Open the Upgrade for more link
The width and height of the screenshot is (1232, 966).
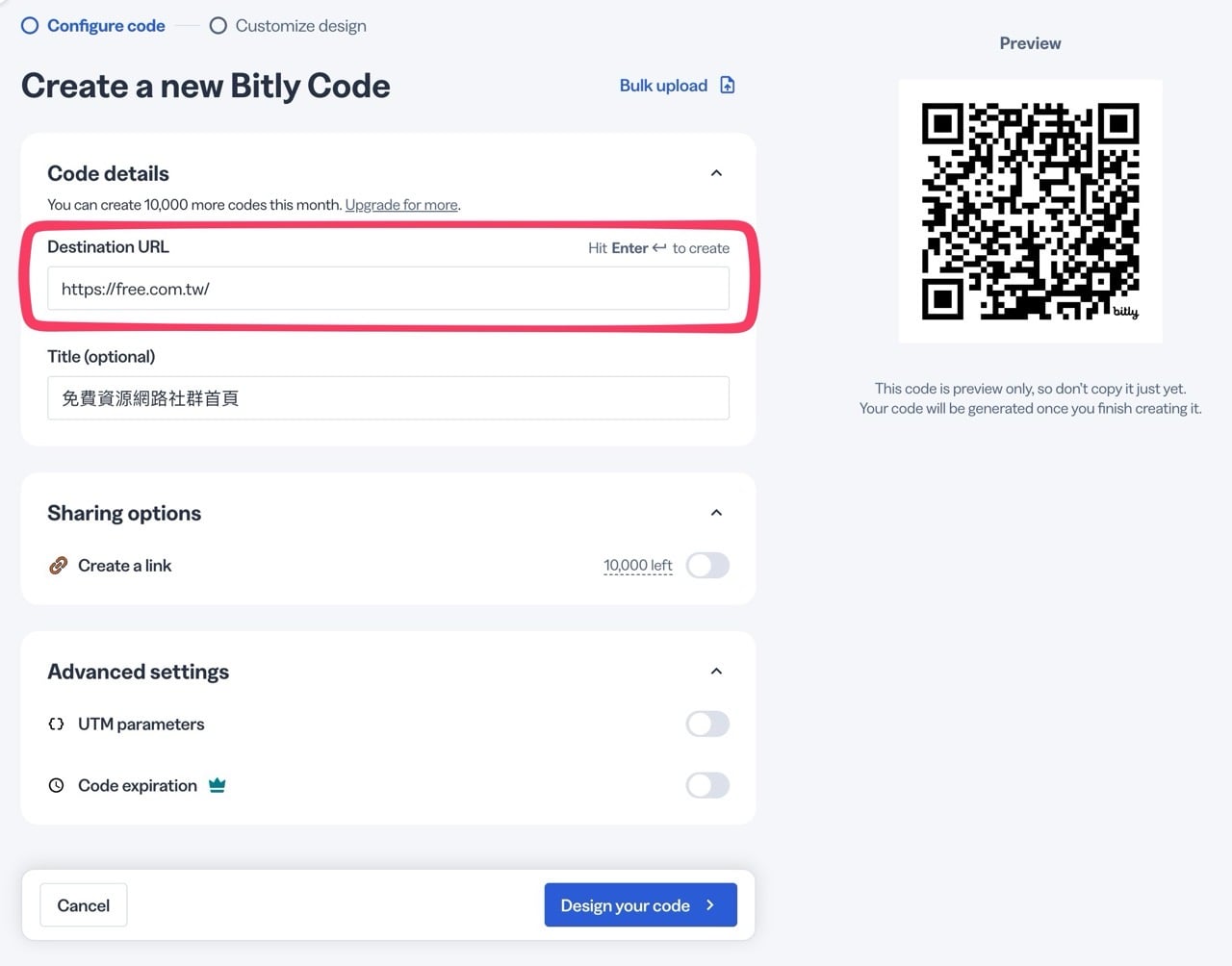coord(400,204)
